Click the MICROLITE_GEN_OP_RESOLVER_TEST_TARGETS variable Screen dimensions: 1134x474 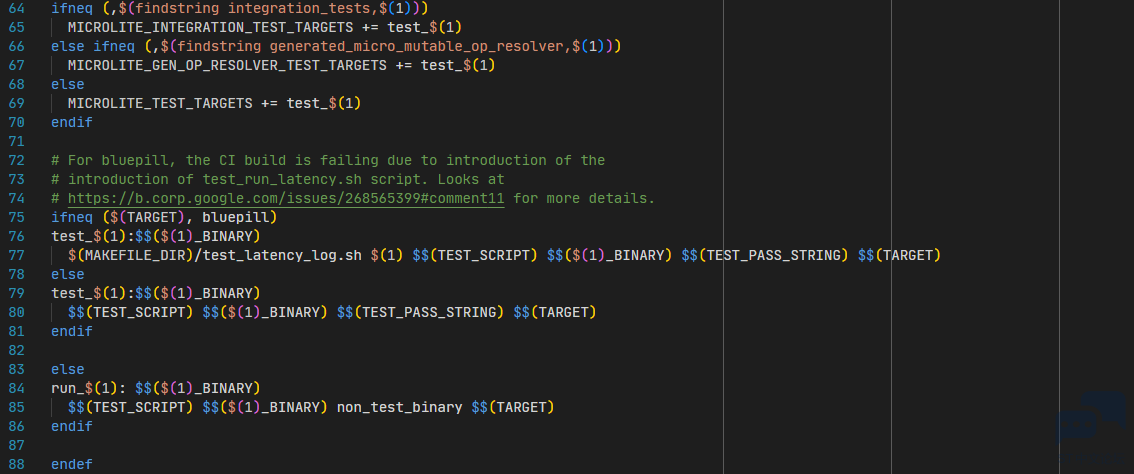tap(227, 66)
